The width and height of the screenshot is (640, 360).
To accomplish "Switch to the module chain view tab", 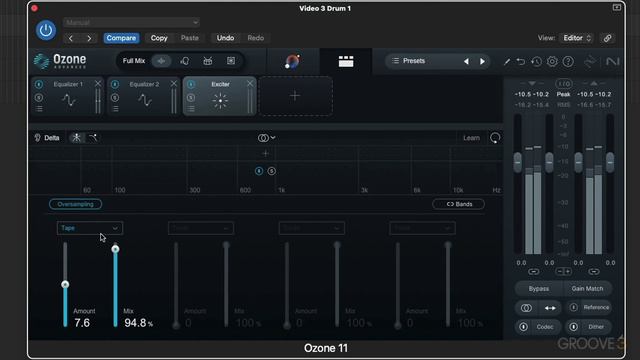I will (x=346, y=61).
